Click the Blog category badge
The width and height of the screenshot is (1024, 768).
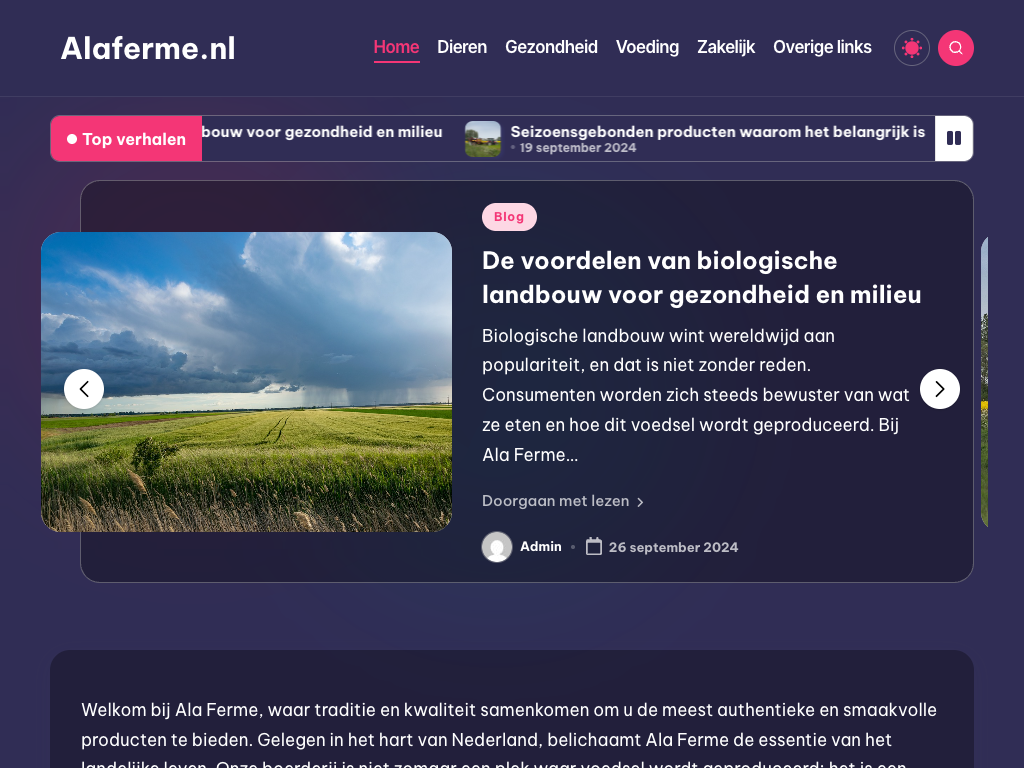pyautogui.click(x=509, y=217)
